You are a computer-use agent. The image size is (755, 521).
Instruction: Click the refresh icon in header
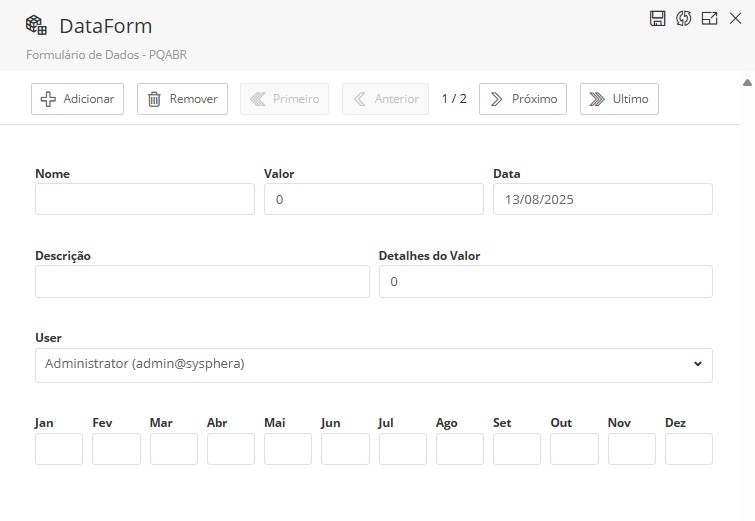[x=684, y=18]
